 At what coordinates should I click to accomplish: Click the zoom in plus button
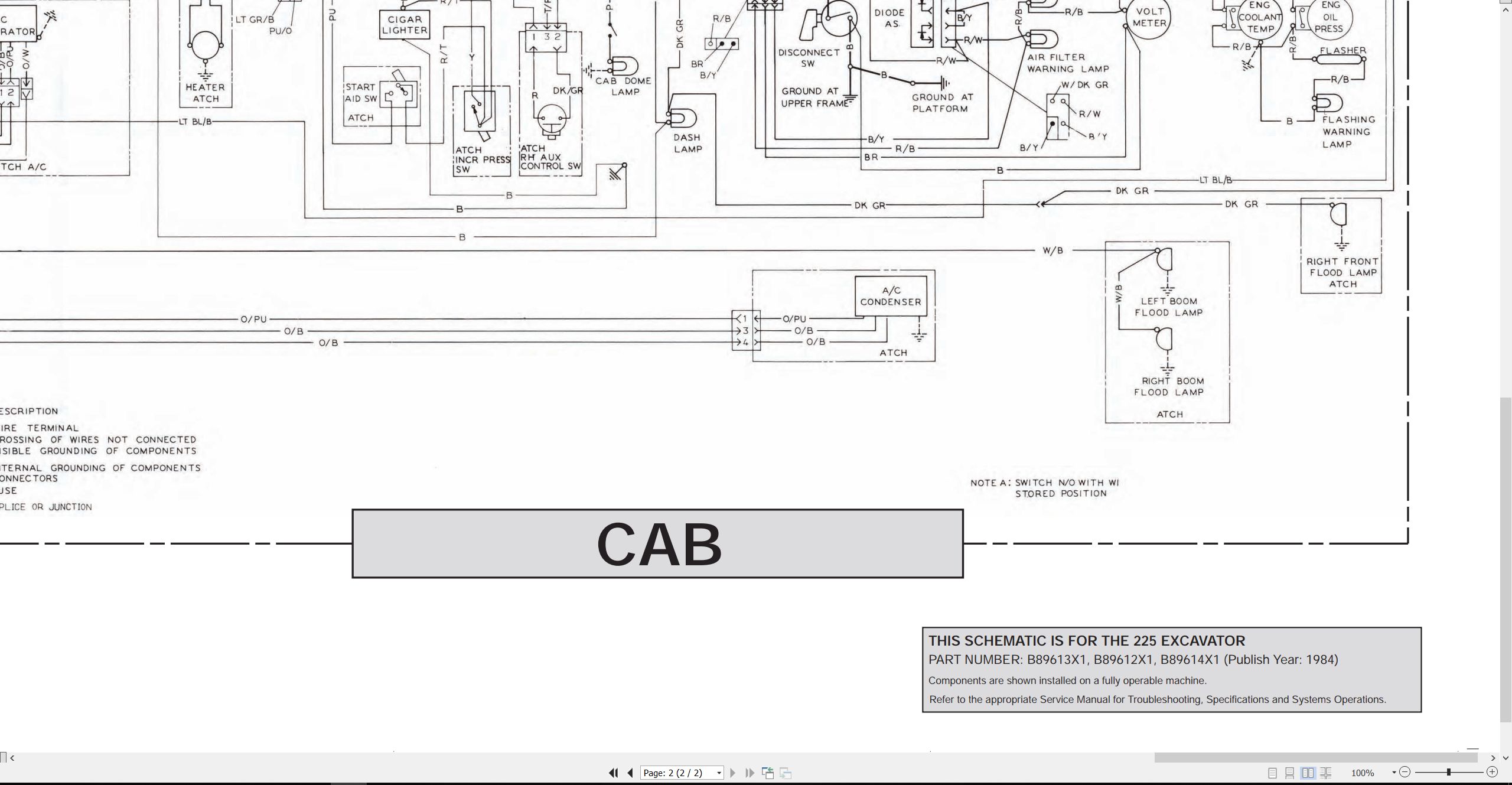[x=1492, y=772]
